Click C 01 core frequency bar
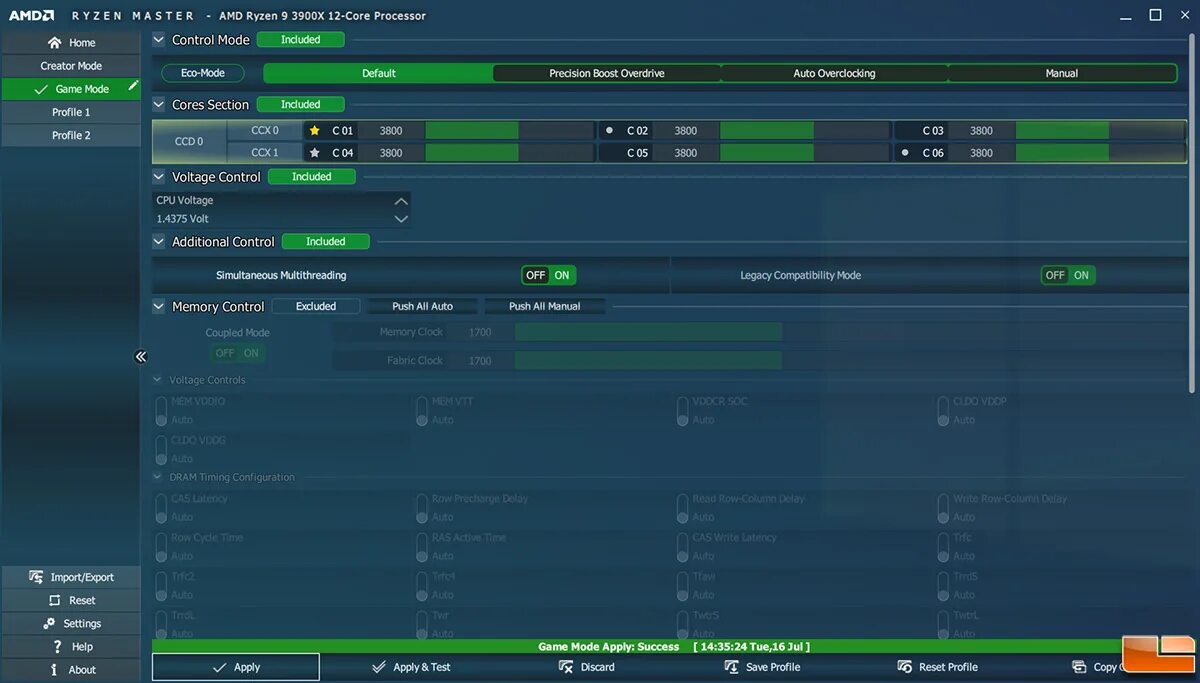1200x683 pixels. 509,130
